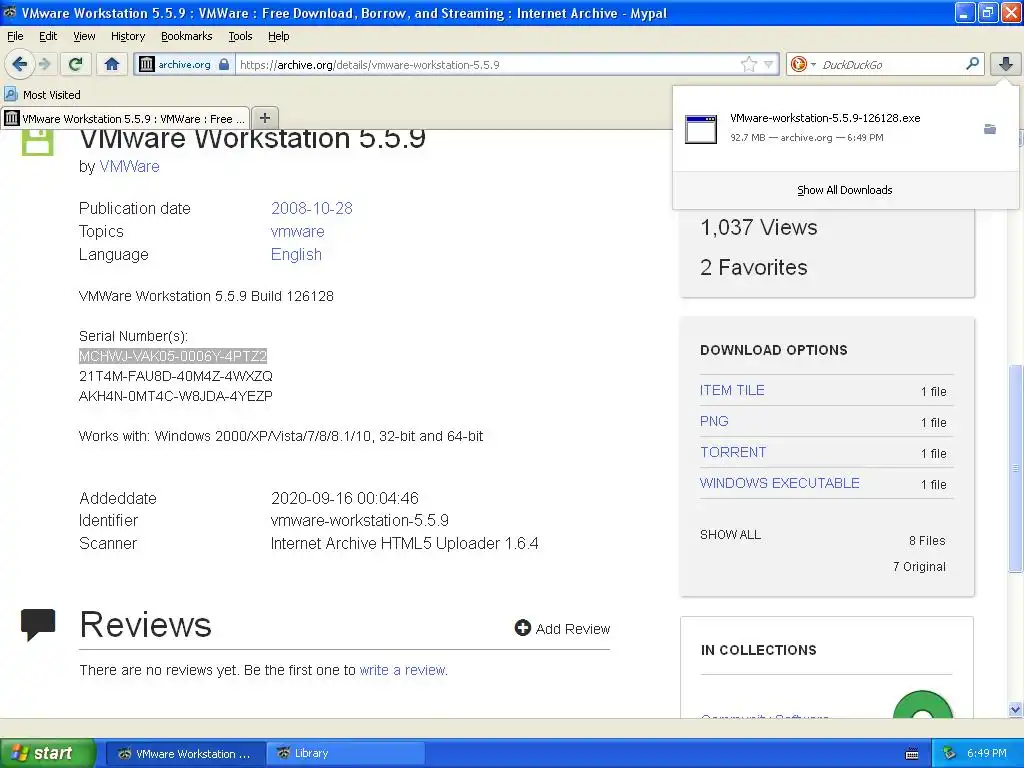The height and width of the screenshot is (768, 1024).
Task: Follow the 'write a review' link
Action: tap(402, 670)
